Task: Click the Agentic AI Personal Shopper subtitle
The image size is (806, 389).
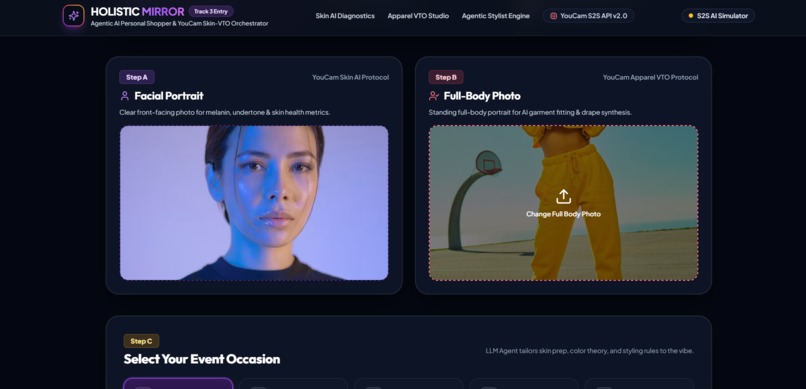Action: tap(179, 24)
